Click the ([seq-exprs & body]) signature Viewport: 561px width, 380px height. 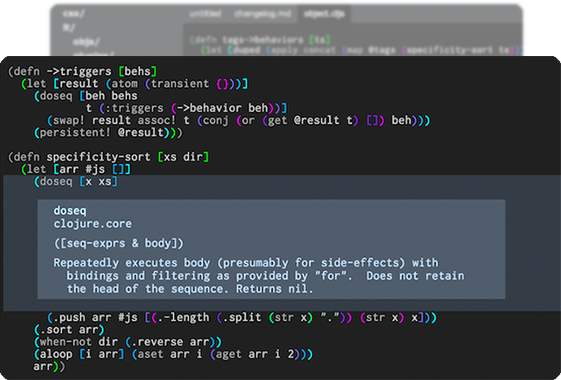tap(118, 243)
